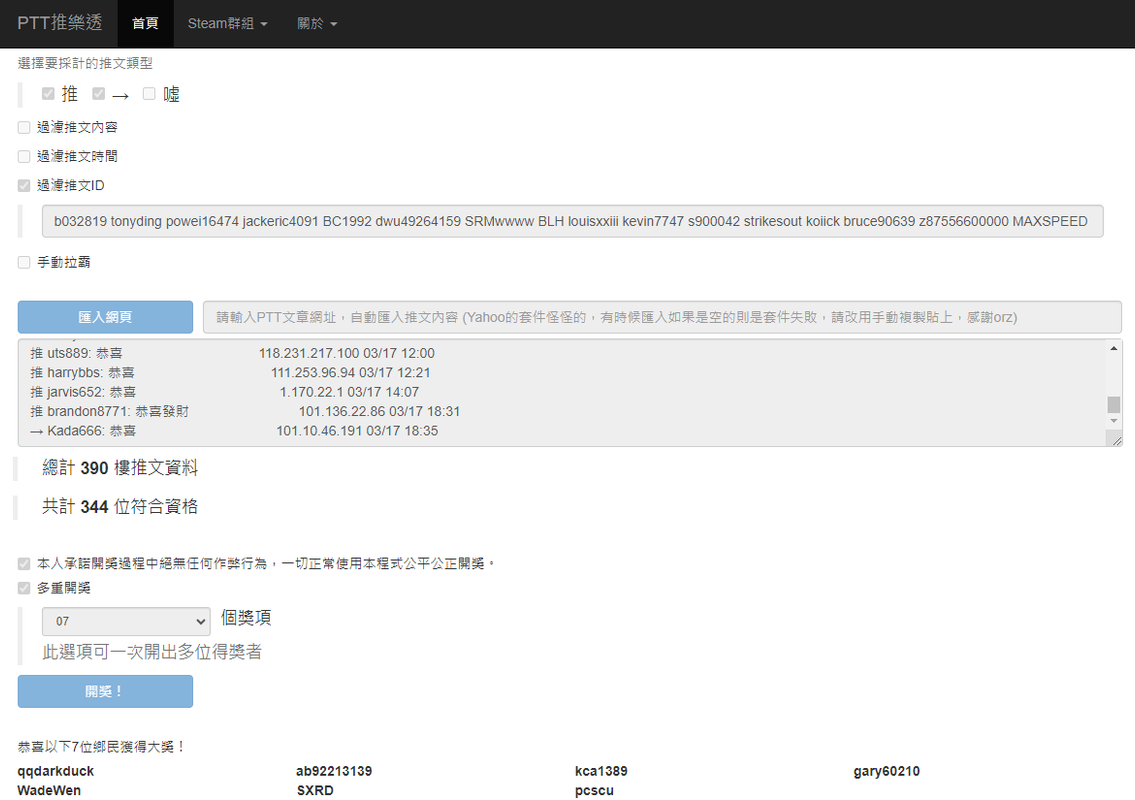Screen dimensions: 1135x800
Task: Click winner name SXRD
Action: coord(315,791)
